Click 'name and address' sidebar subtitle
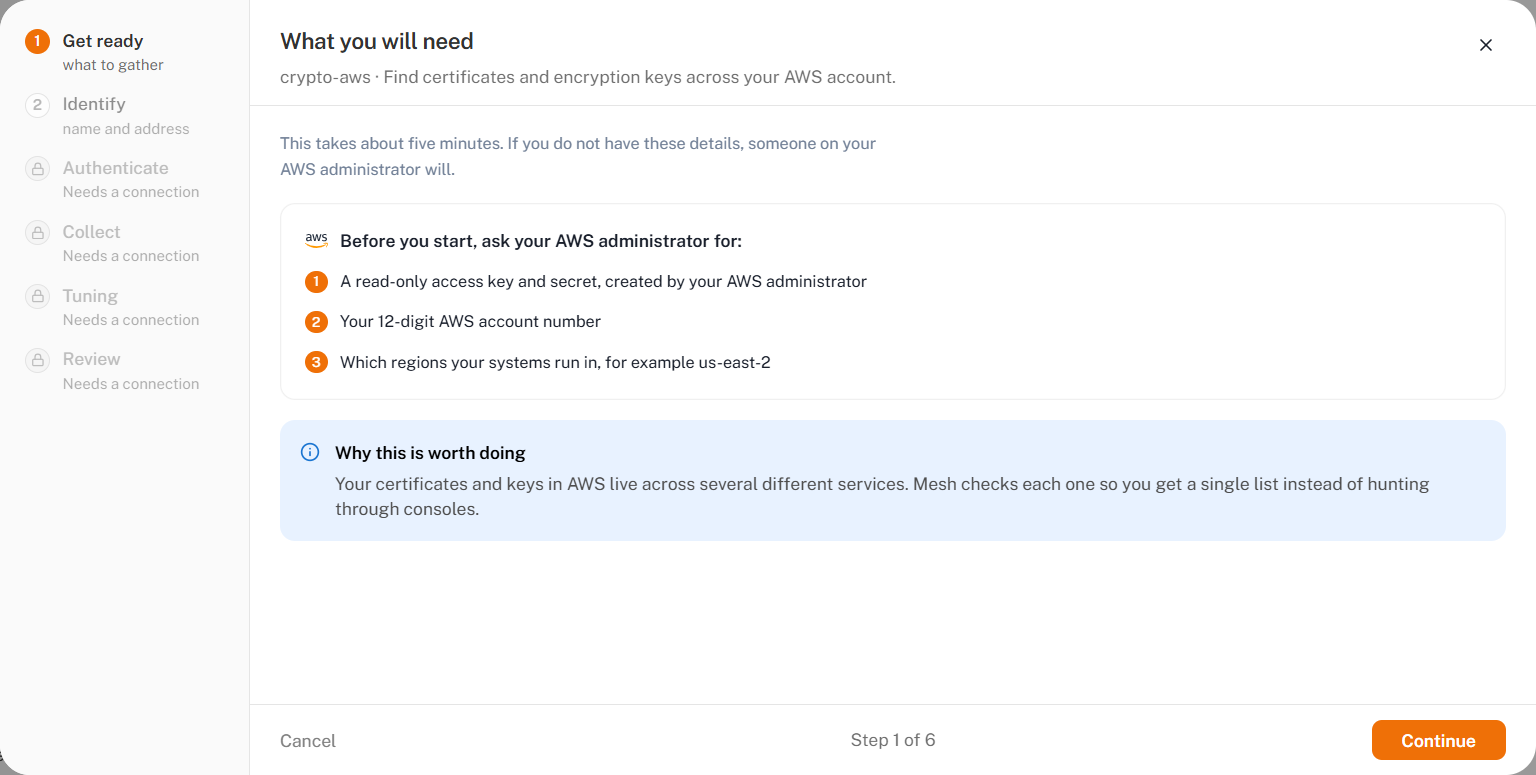 point(126,129)
